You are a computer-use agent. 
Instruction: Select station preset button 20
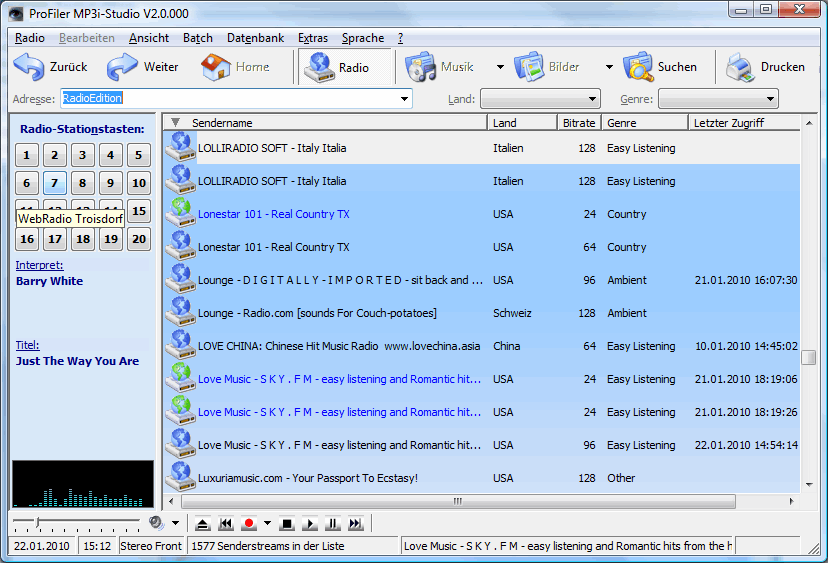[x=138, y=239]
